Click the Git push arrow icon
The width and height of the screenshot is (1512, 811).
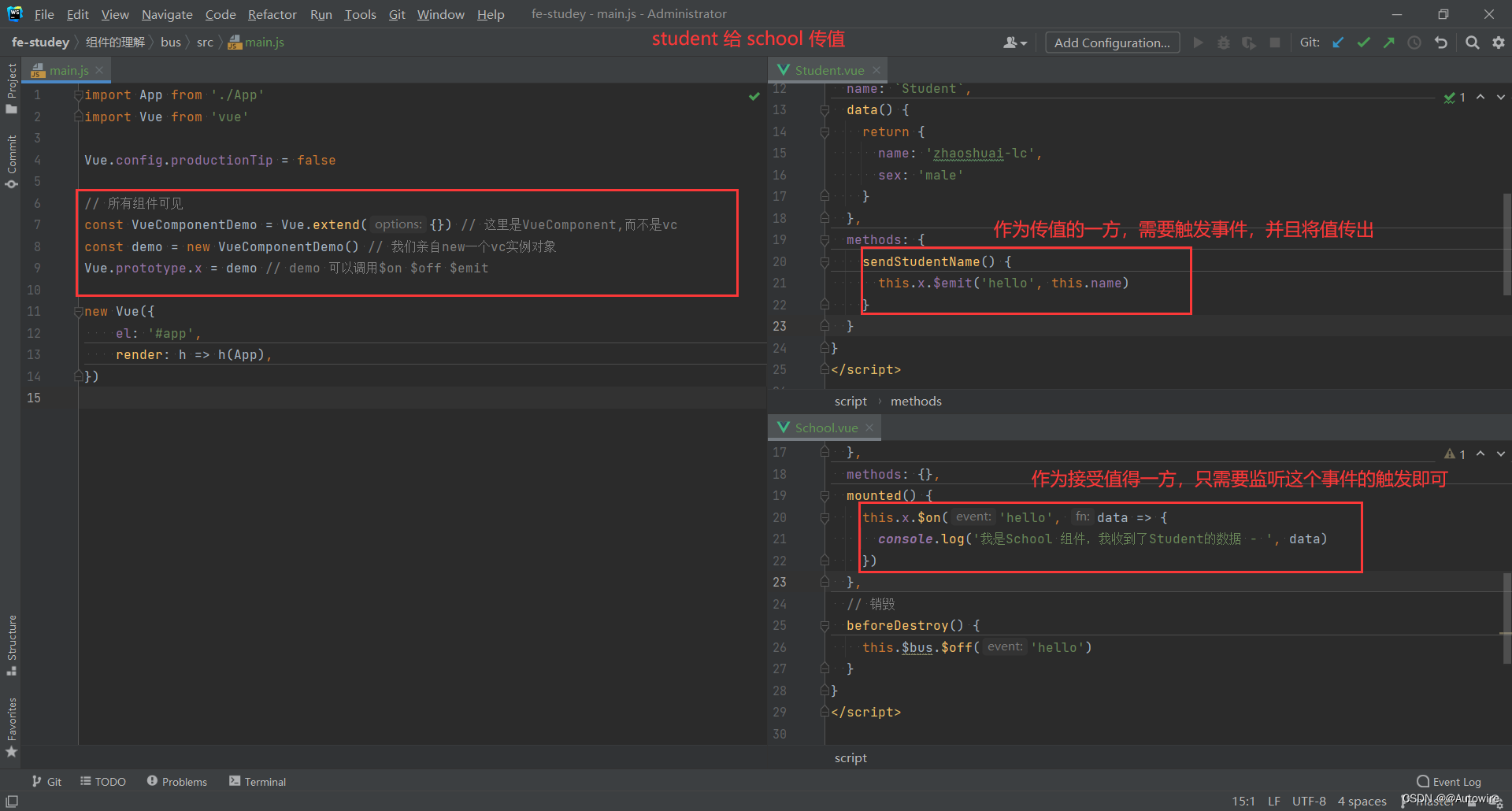tap(1388, 43)
